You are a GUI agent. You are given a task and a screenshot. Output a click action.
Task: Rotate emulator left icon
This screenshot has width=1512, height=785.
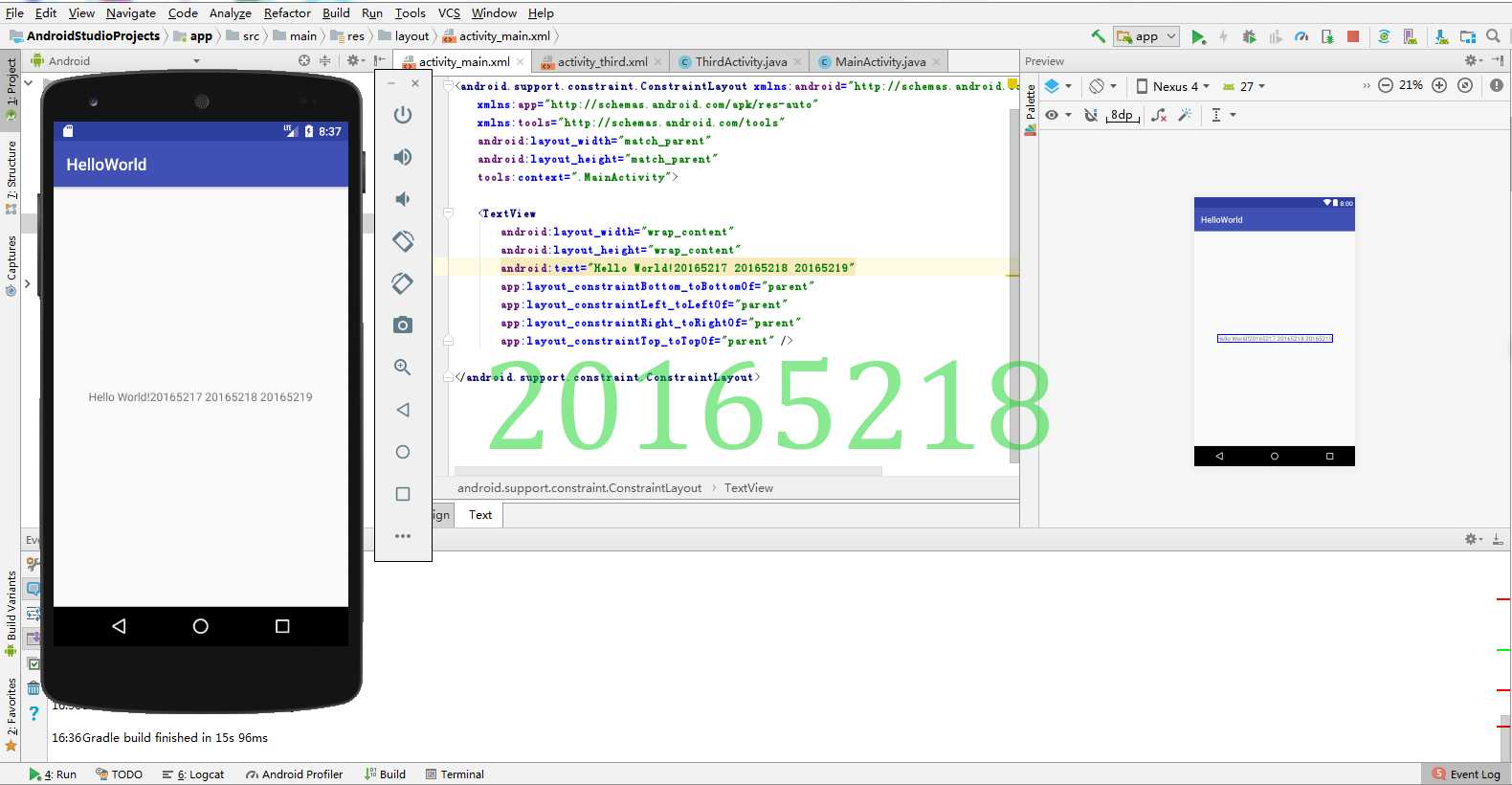[403, 241]
